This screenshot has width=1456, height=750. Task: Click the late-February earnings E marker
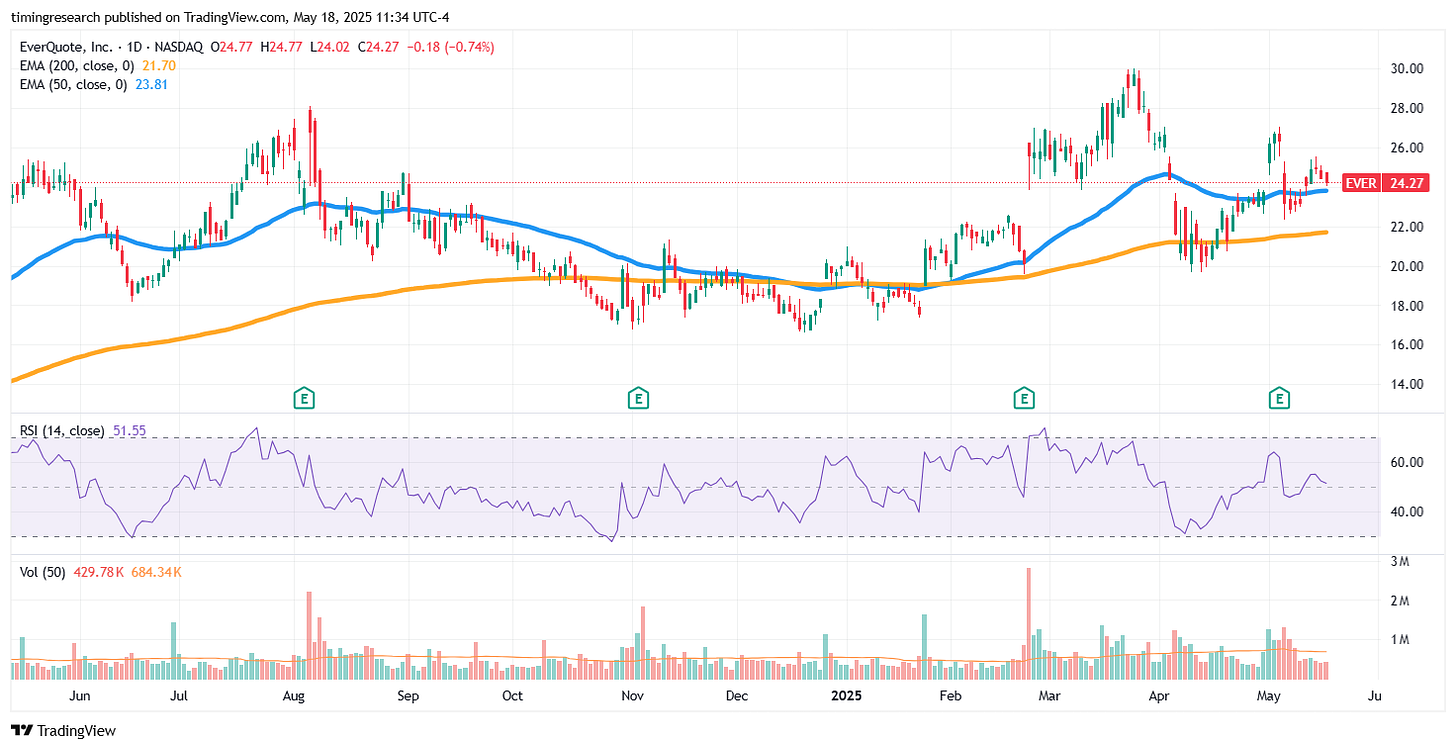[x=1023, y=399]
